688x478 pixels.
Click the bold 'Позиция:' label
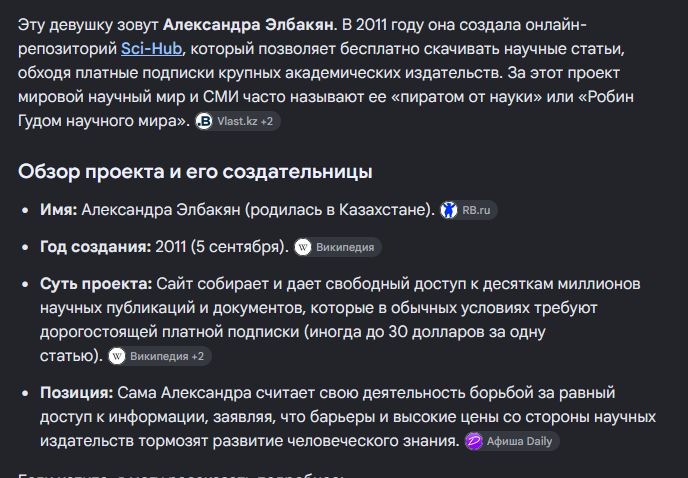(x=76, y=392)
